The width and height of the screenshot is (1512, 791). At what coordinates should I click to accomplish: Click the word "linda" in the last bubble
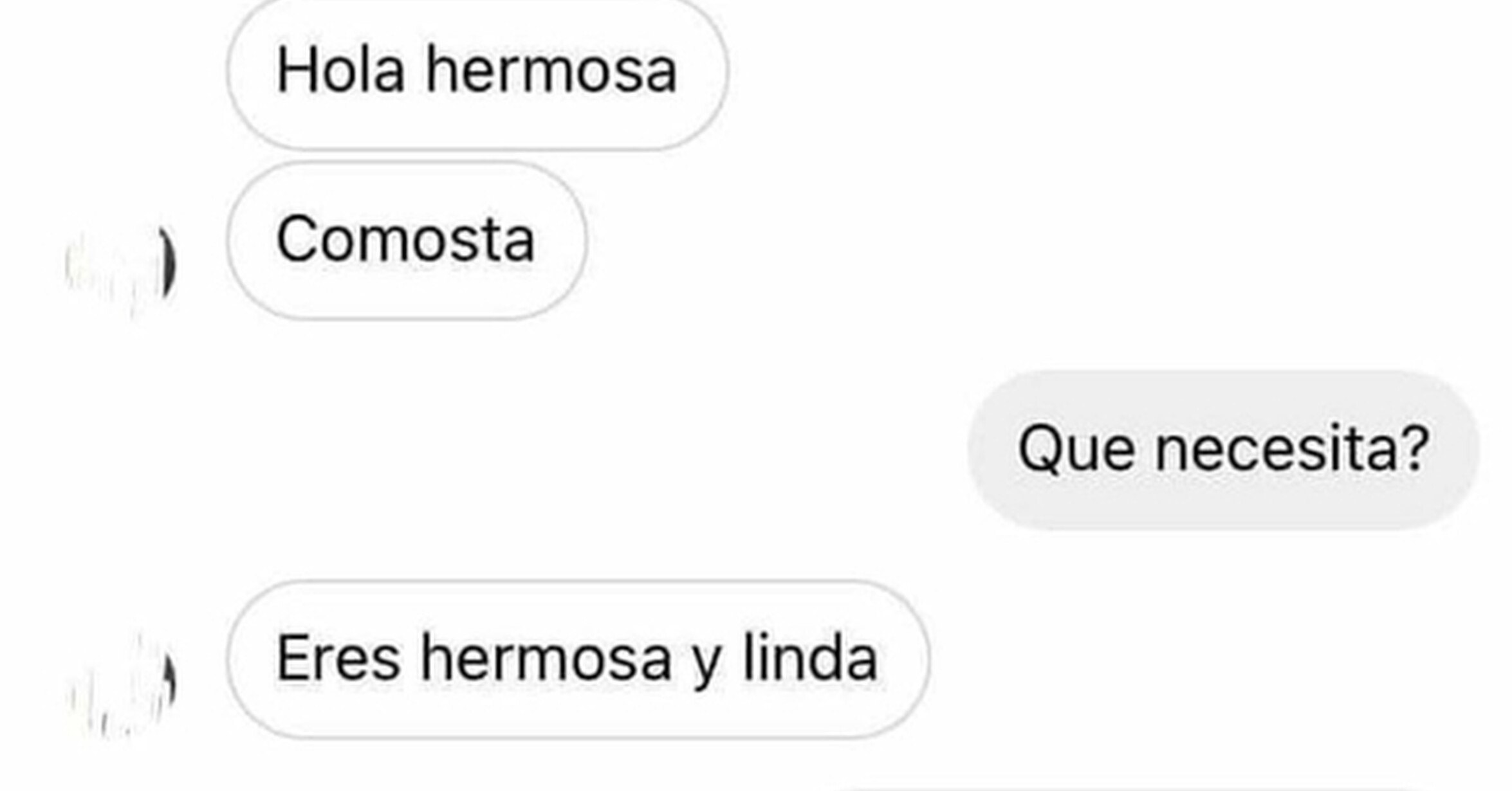pyautogui.click(x=810, y=657)
